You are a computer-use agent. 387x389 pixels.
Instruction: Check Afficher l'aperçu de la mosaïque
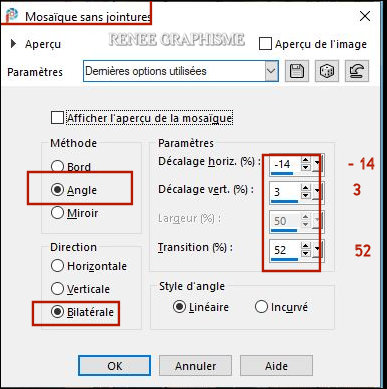tap(57, 118)
